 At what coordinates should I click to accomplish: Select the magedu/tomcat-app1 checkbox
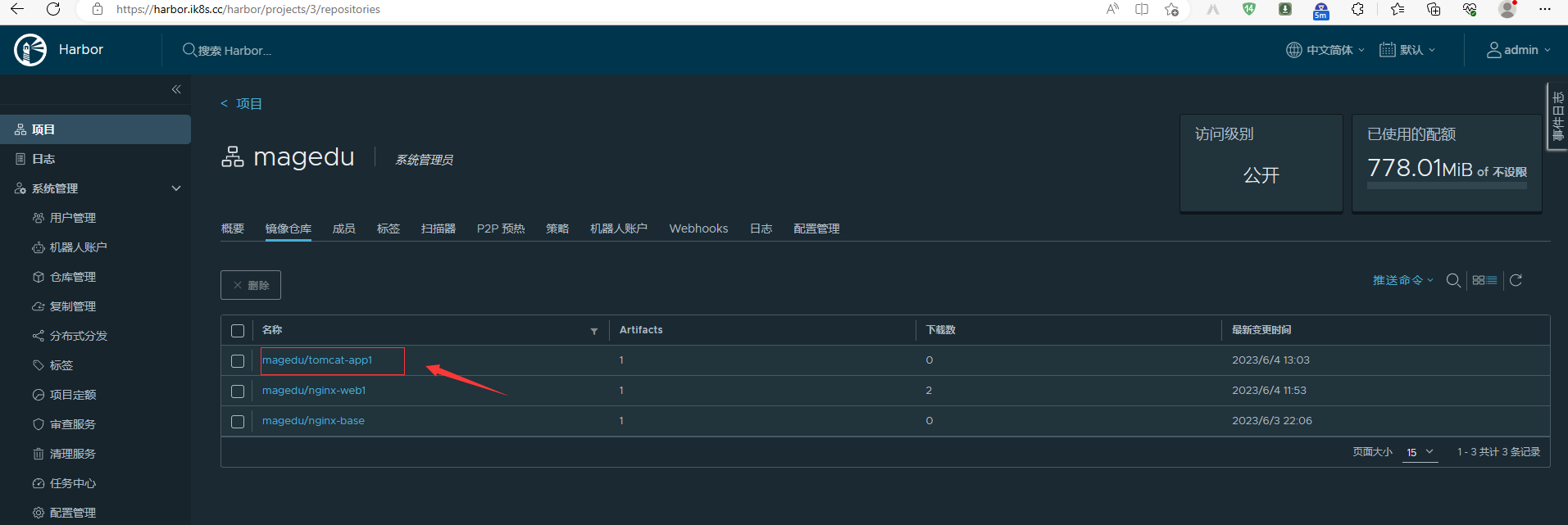point(238,361)
